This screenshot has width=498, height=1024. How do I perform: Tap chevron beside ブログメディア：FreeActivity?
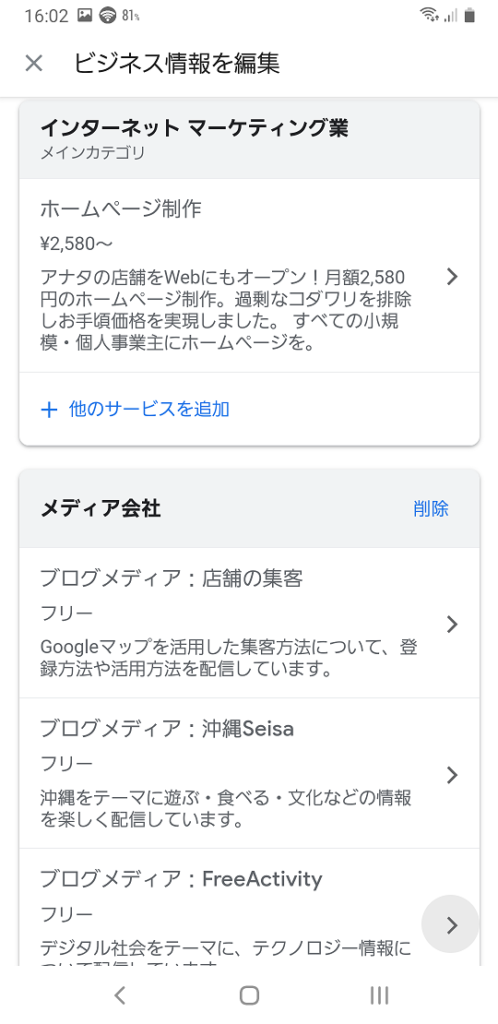(451, 924)
